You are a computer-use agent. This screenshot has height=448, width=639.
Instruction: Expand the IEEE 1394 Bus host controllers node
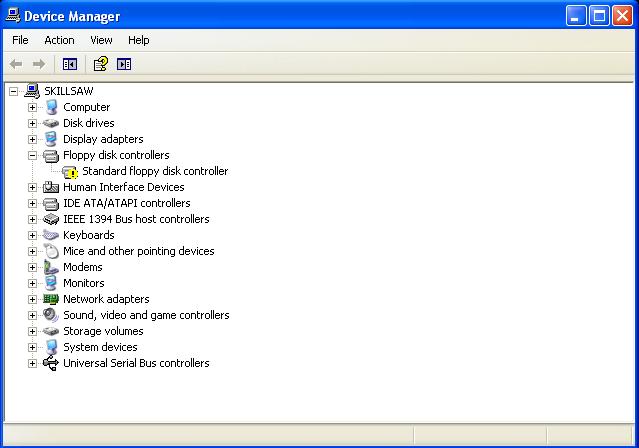coord(33,219)
